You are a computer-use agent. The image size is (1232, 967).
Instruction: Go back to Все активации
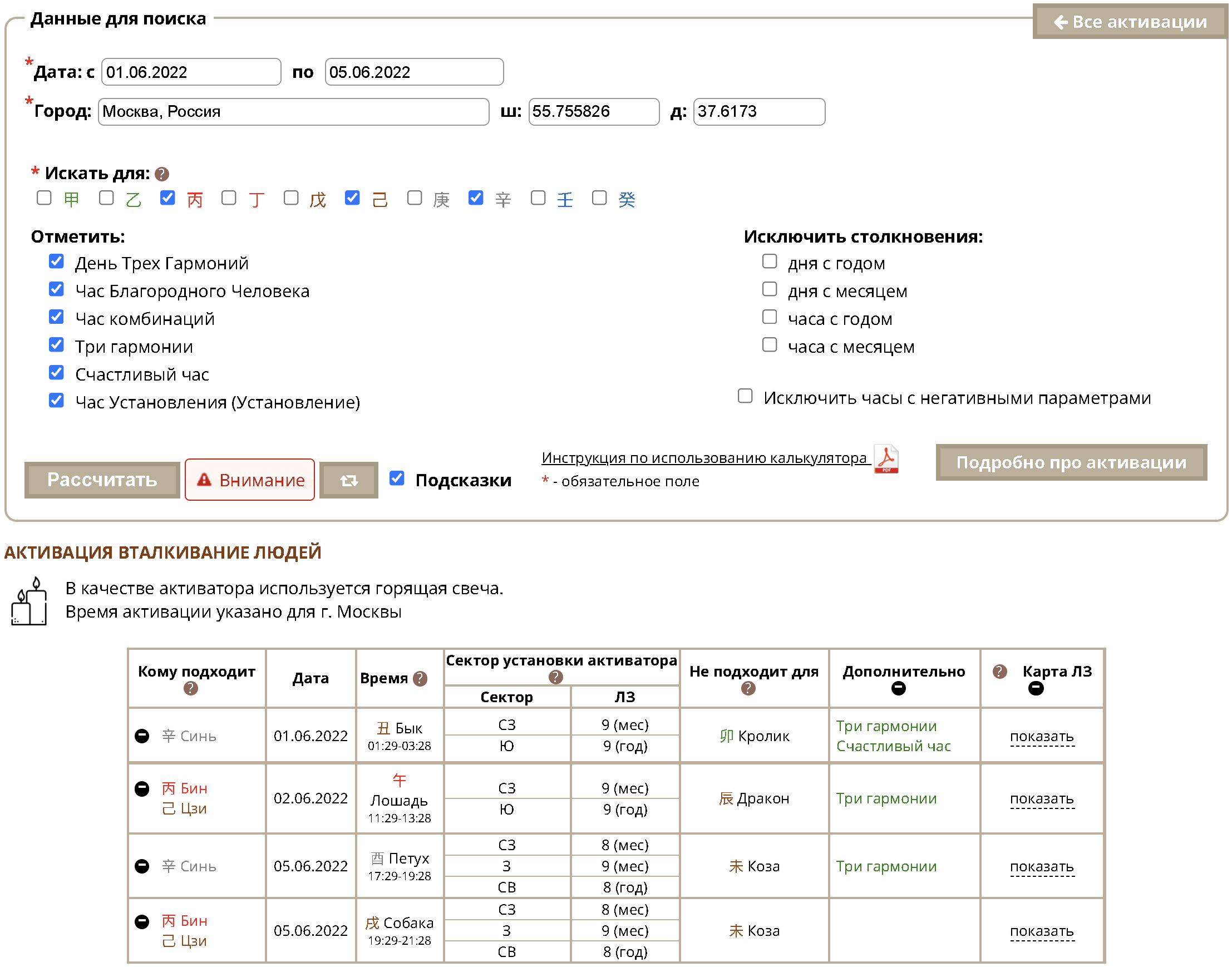[1130, 22]
